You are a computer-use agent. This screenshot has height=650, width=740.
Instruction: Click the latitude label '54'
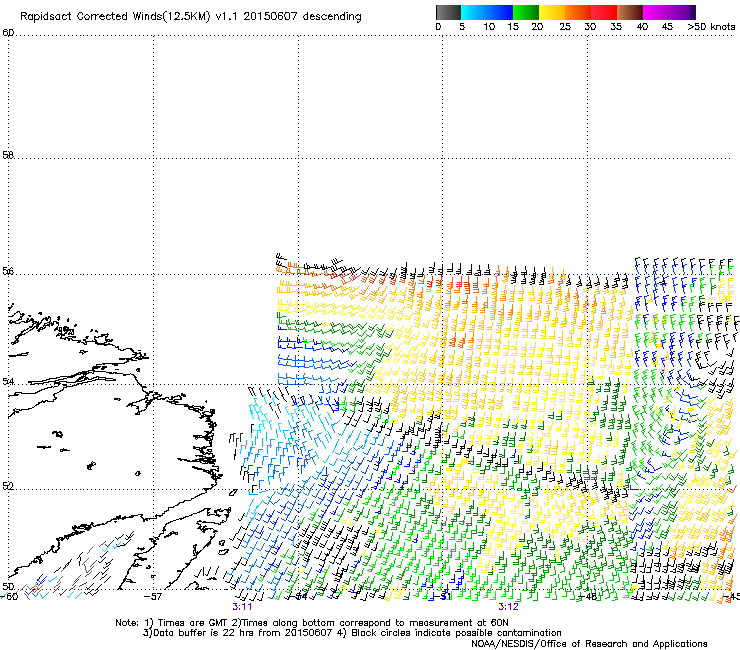coord(8,381)
